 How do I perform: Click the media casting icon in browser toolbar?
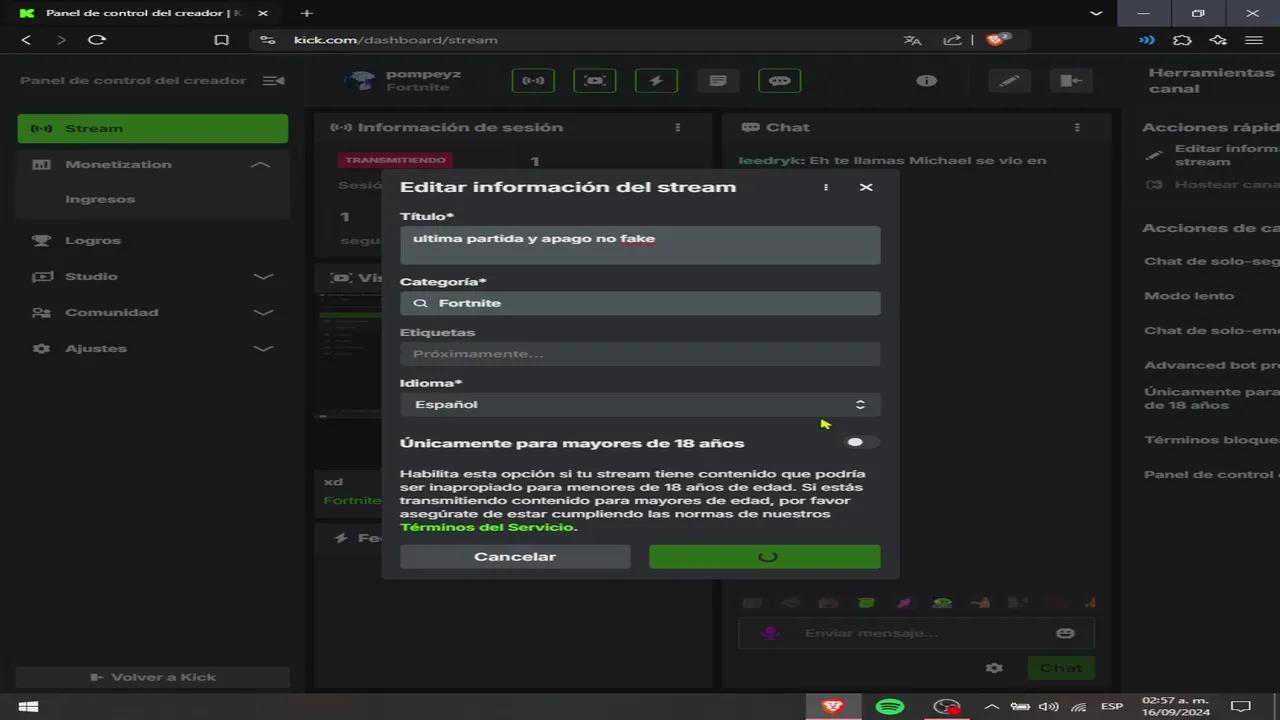(x=1146, y=40)
